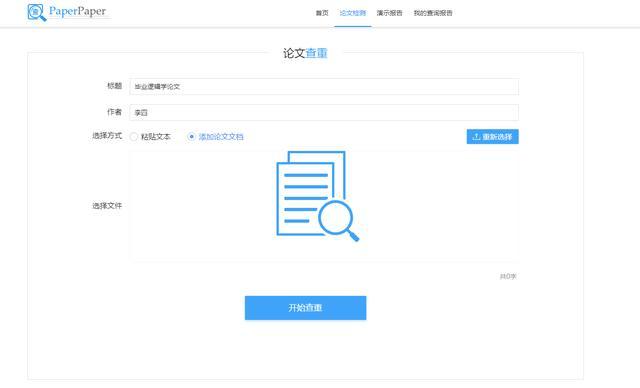Click the 作者 author input field
640x388 pixels.
(324, 113)
